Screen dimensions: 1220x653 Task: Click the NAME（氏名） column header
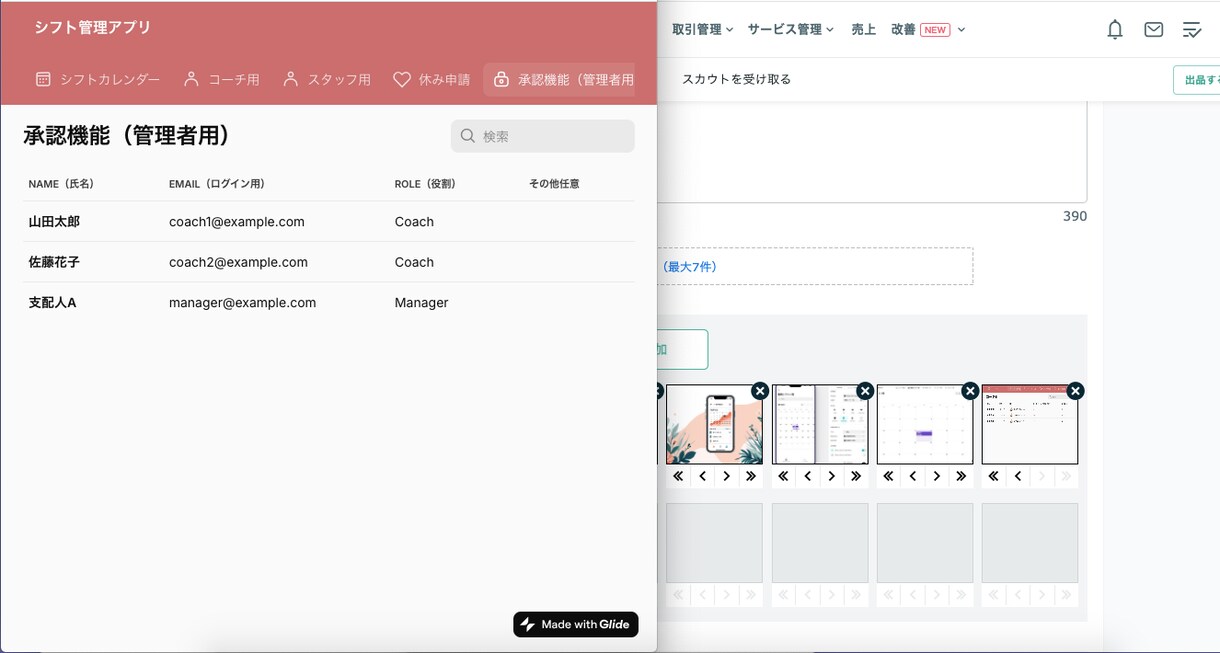(61, 184)
